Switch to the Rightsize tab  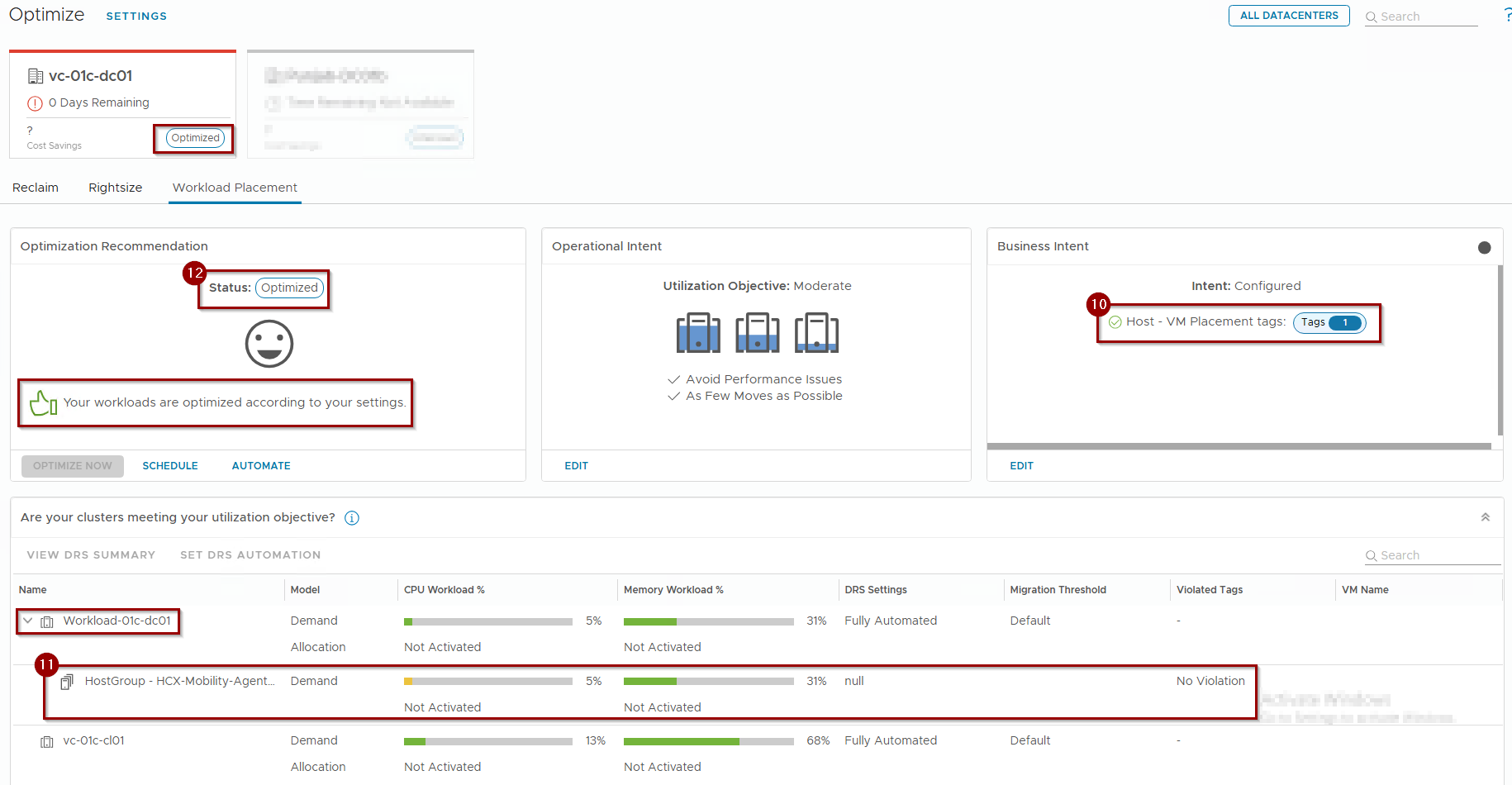click(x=116, y=188)
